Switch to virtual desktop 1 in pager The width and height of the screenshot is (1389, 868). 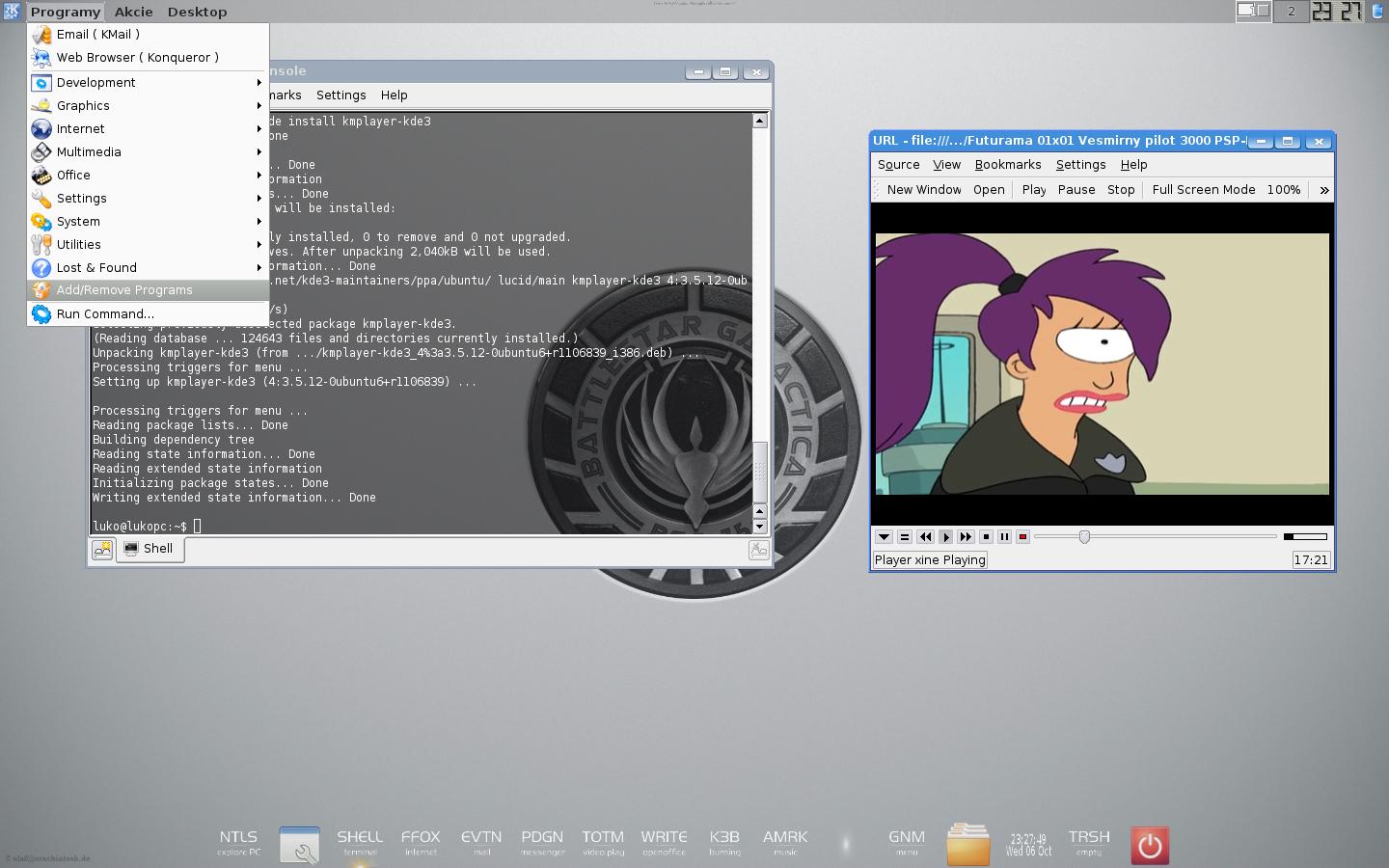coord(1254,12)
